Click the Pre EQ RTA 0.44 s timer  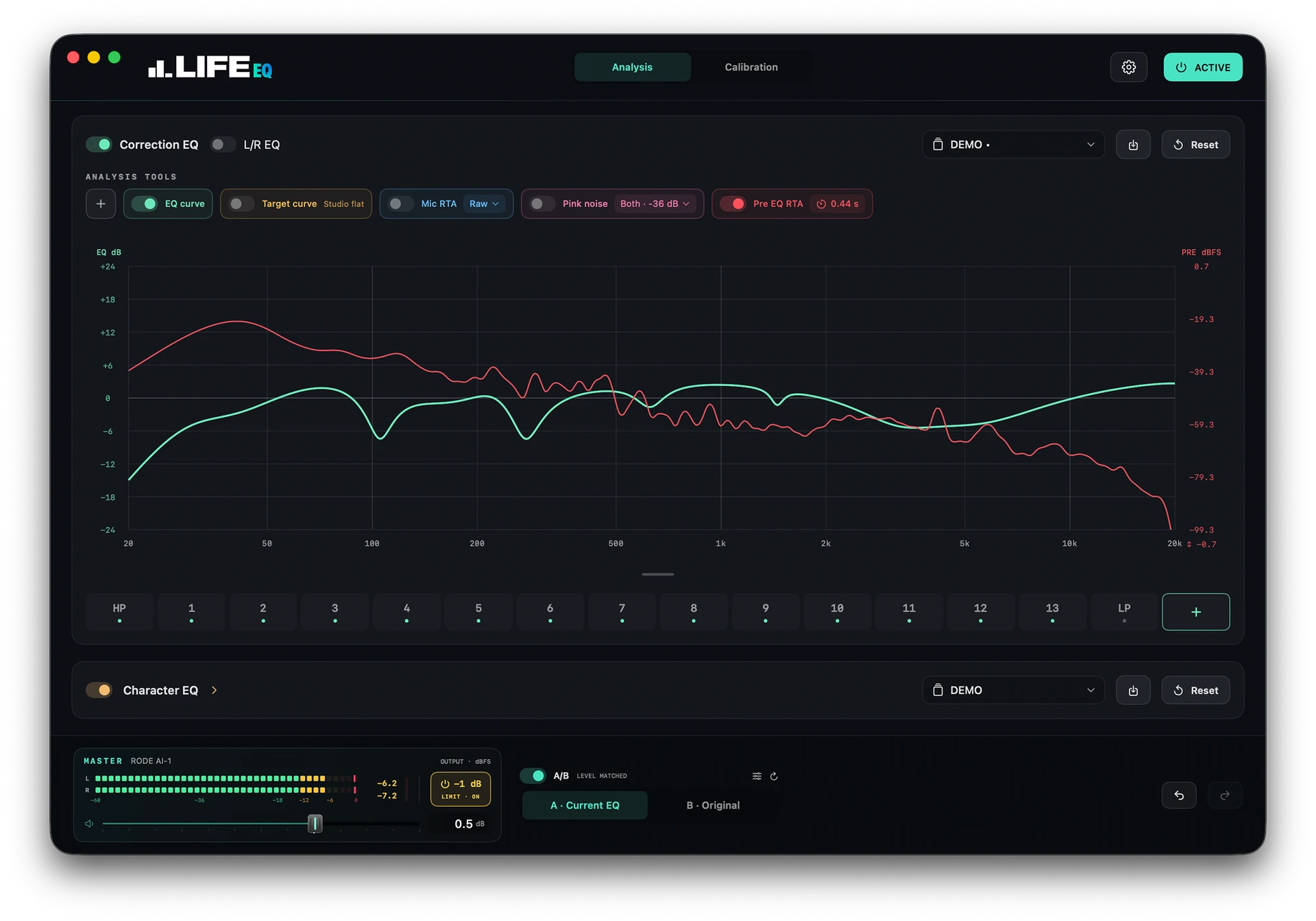[838, 204]
